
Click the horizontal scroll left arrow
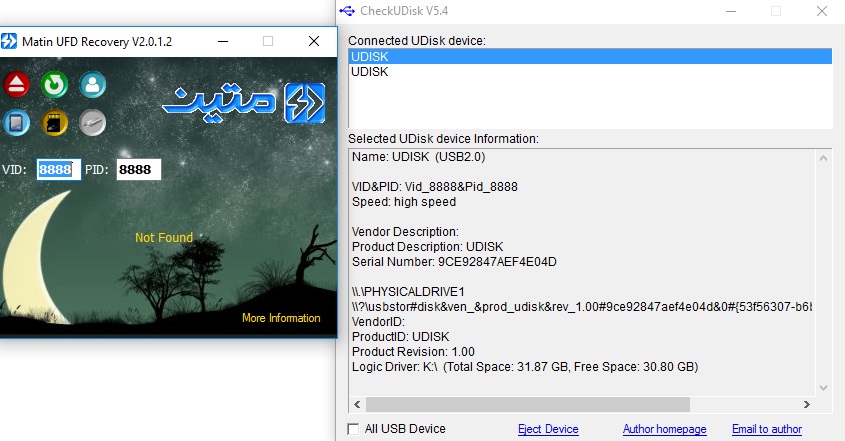[x=357, y=404]
